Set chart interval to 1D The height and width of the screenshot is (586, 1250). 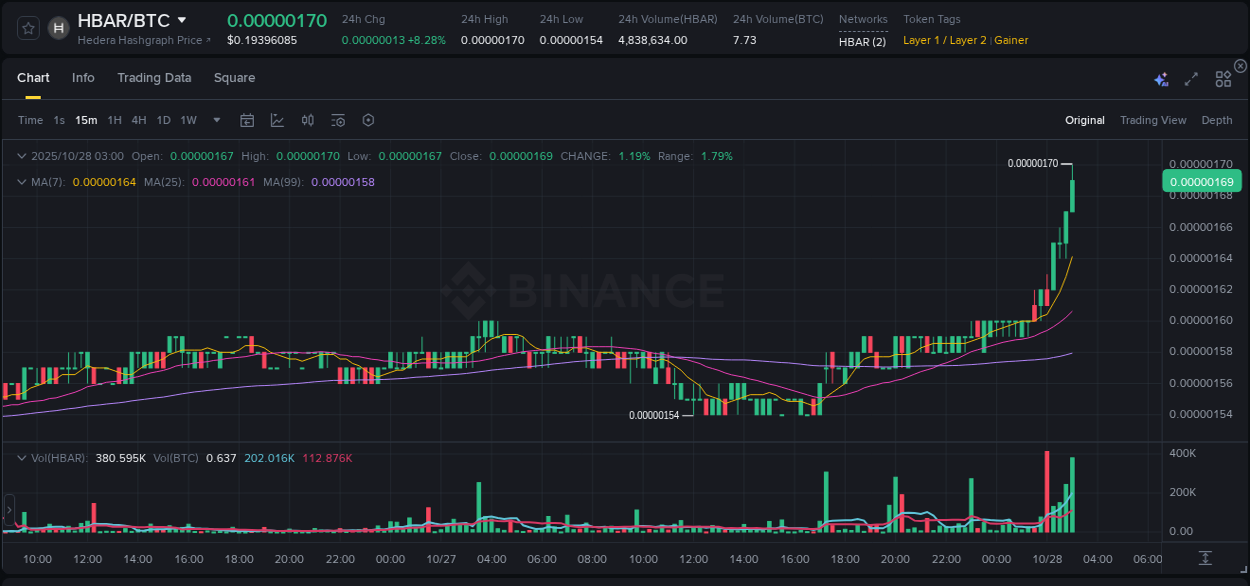pos(163,120)
